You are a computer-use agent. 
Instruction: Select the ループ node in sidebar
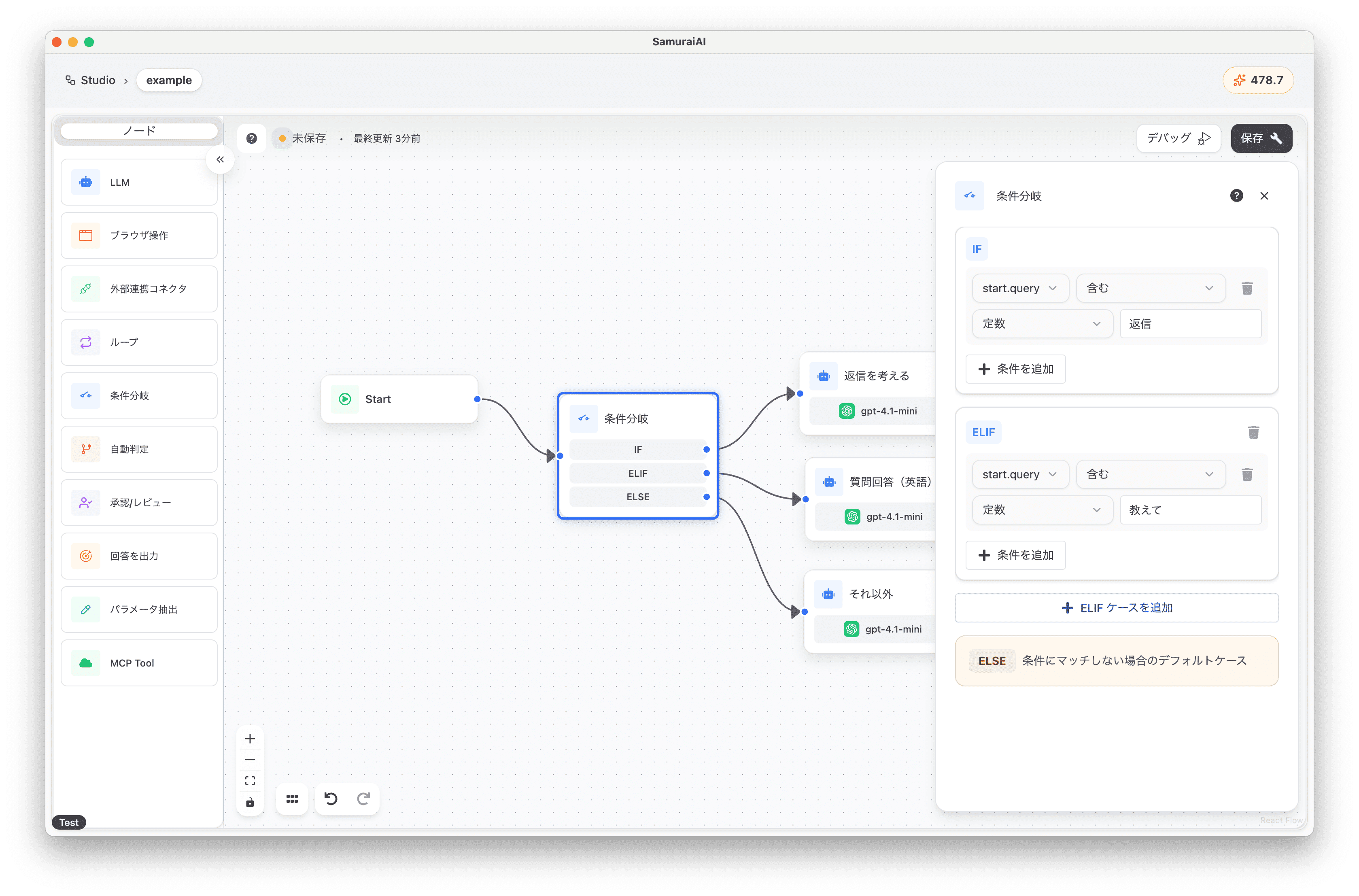pos(139,342)
